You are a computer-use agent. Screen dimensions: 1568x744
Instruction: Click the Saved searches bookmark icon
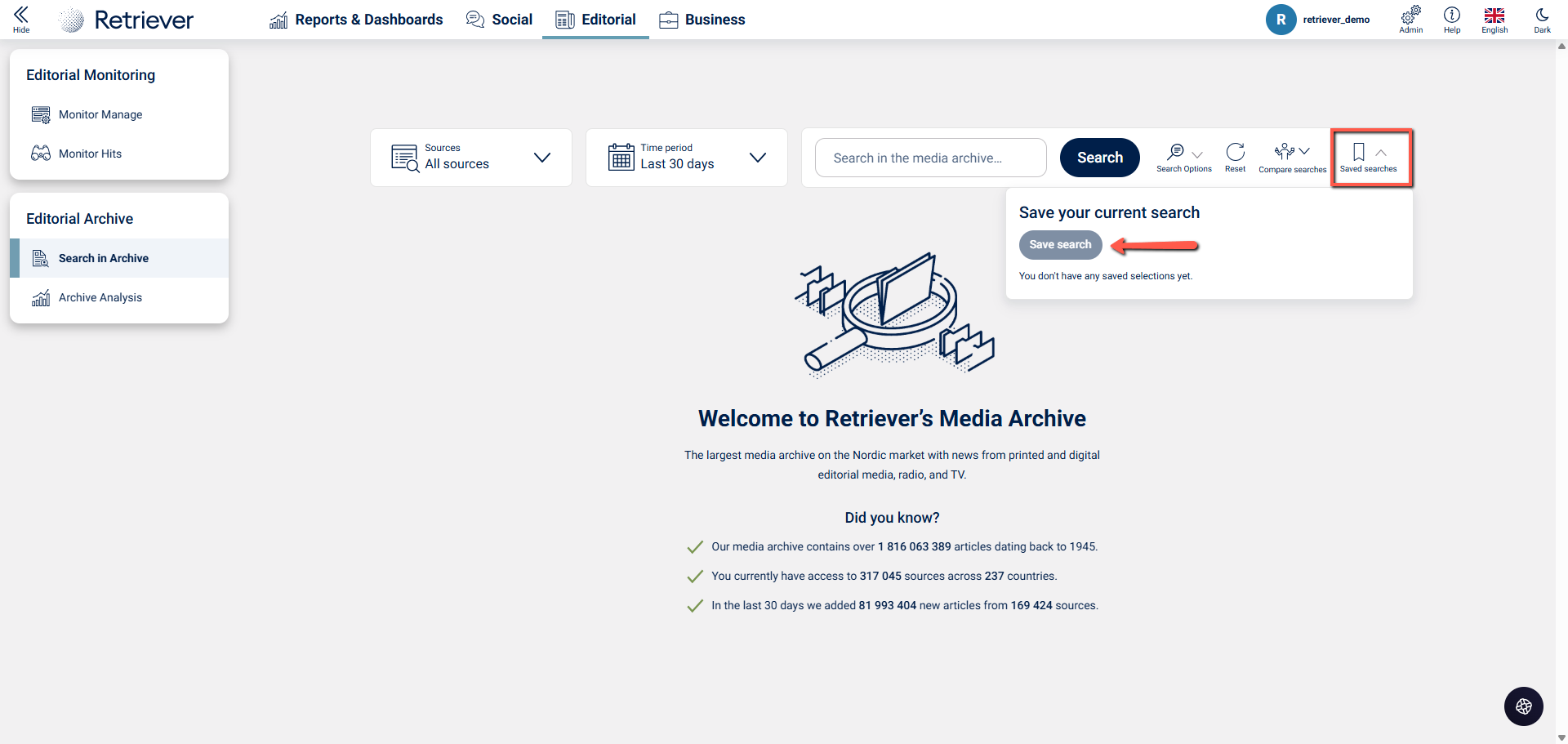tap(1359, 152)
